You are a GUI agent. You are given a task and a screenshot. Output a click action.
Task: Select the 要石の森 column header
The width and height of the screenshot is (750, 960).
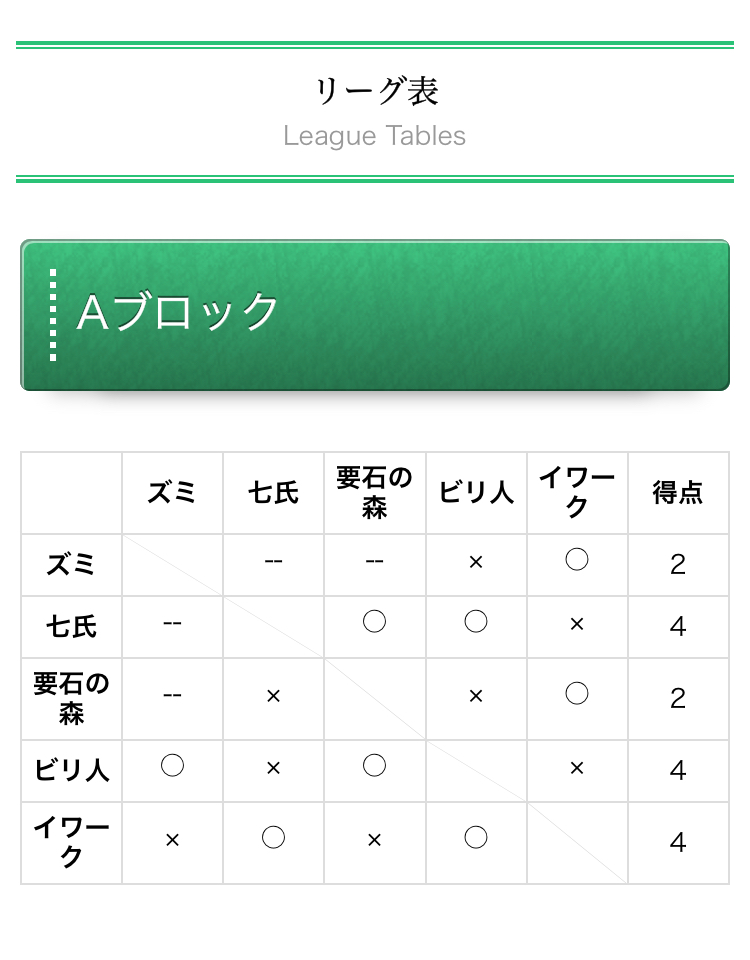coord(375,493)
